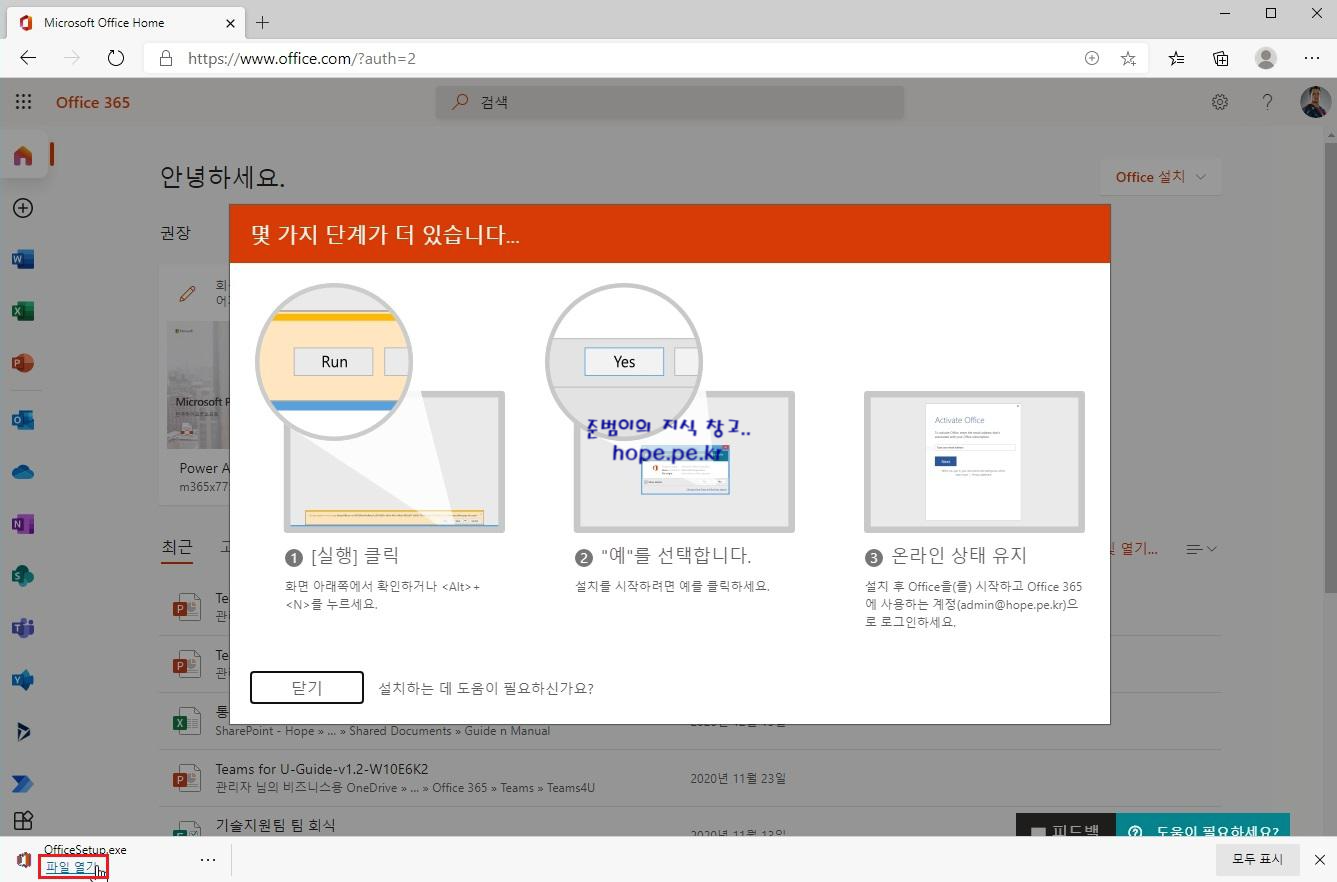Open PowerPoint from the sidebar
1337x882 pixels.
coord(23,364)
